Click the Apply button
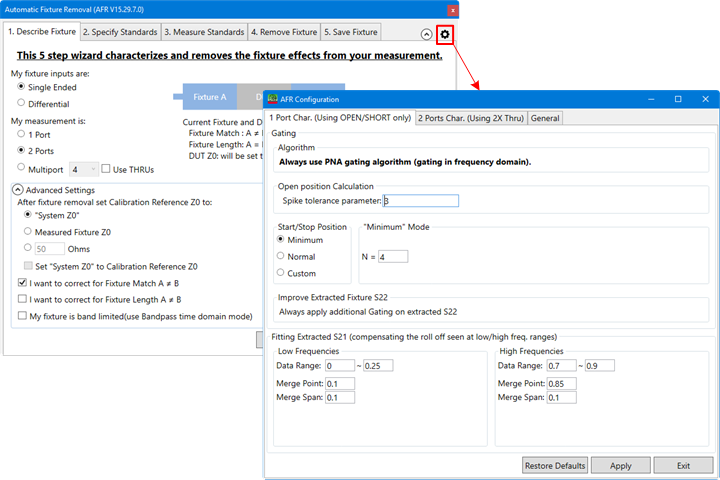Viewport: 720px width, 480px height. coord(620,465)
